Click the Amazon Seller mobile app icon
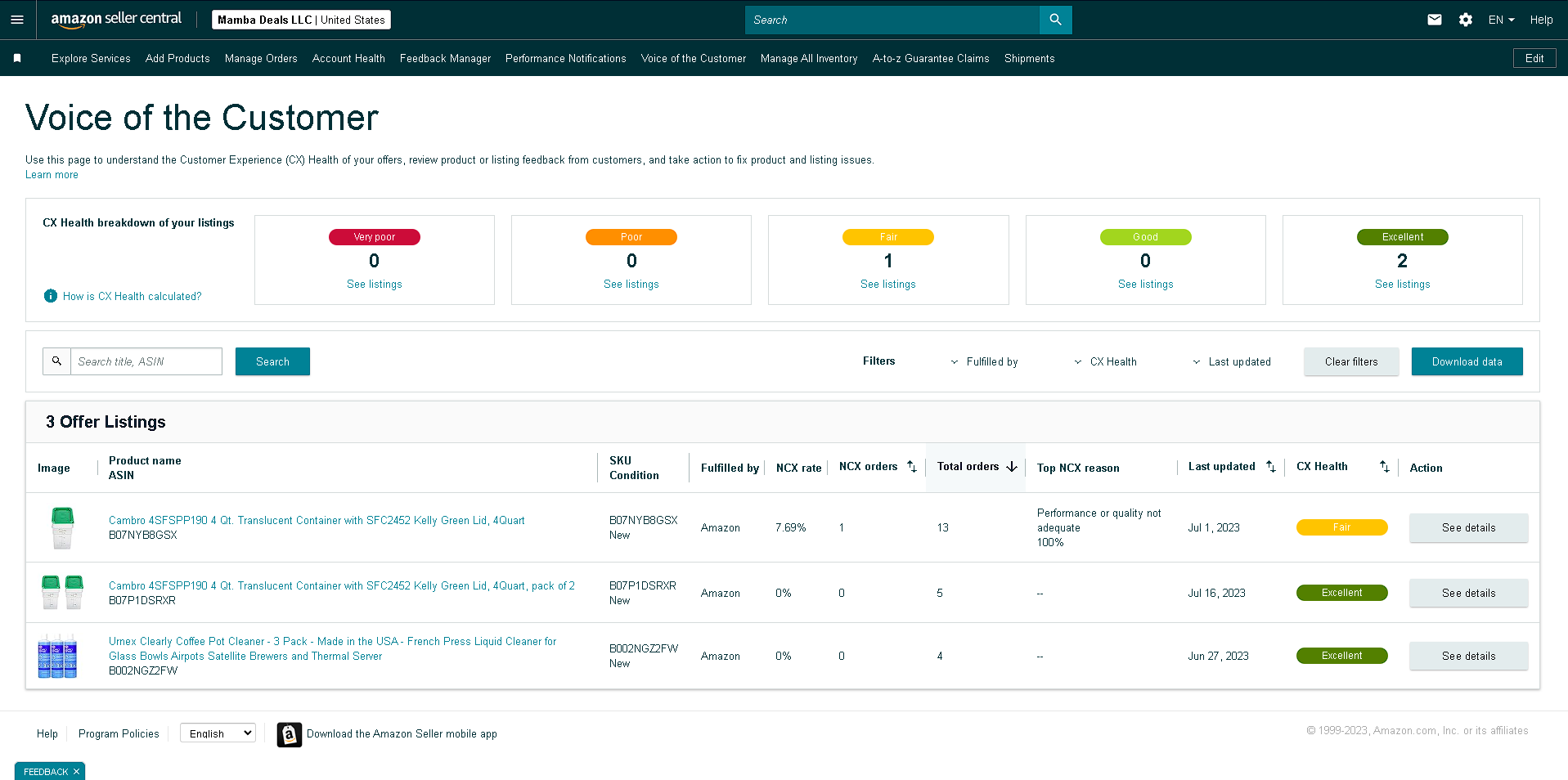The image size is (1568, 780). click(x=289, y=734)
